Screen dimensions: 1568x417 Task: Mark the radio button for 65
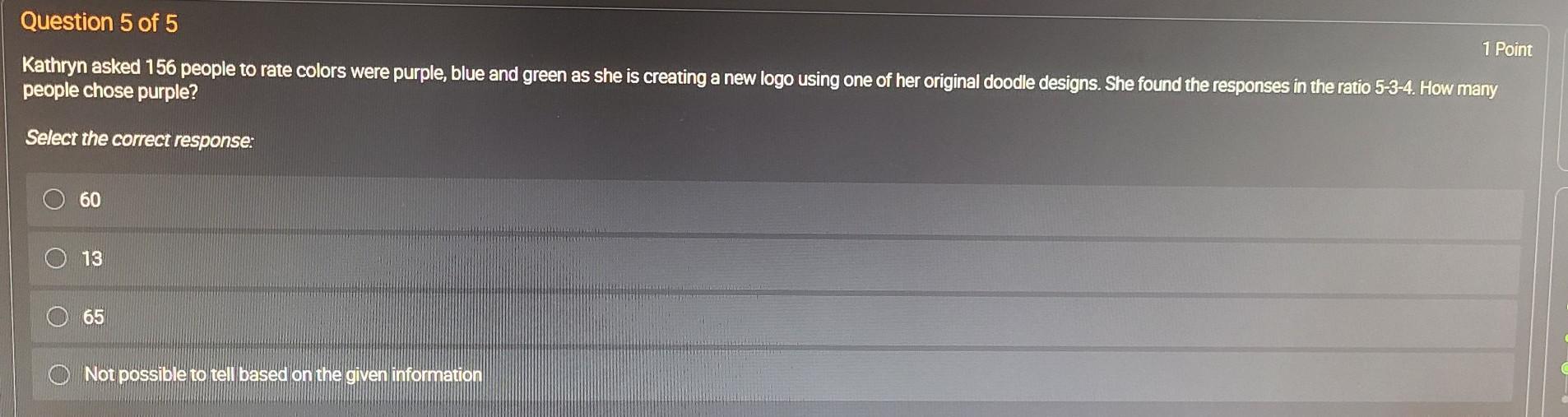(57, 317)
